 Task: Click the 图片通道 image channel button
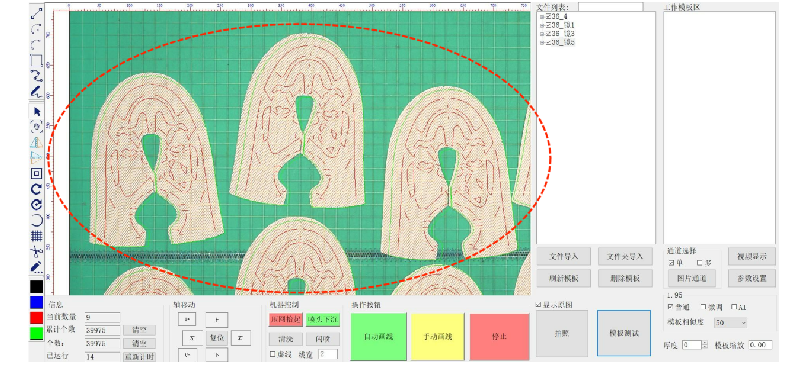click(x=692, y=277)
